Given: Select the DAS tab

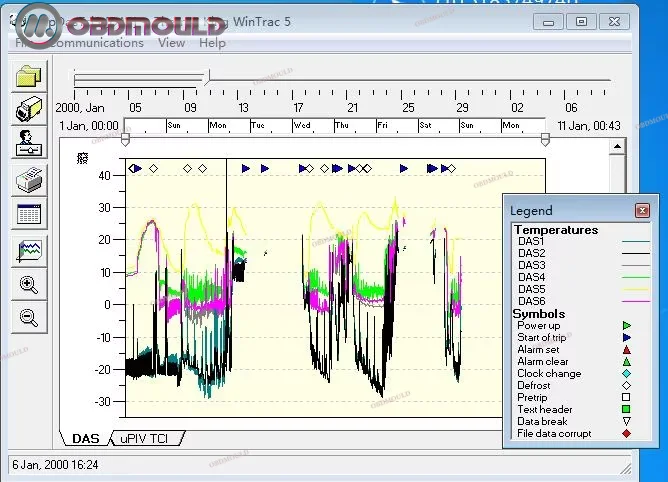Looking at the screenshot, I should coord(88,439).
